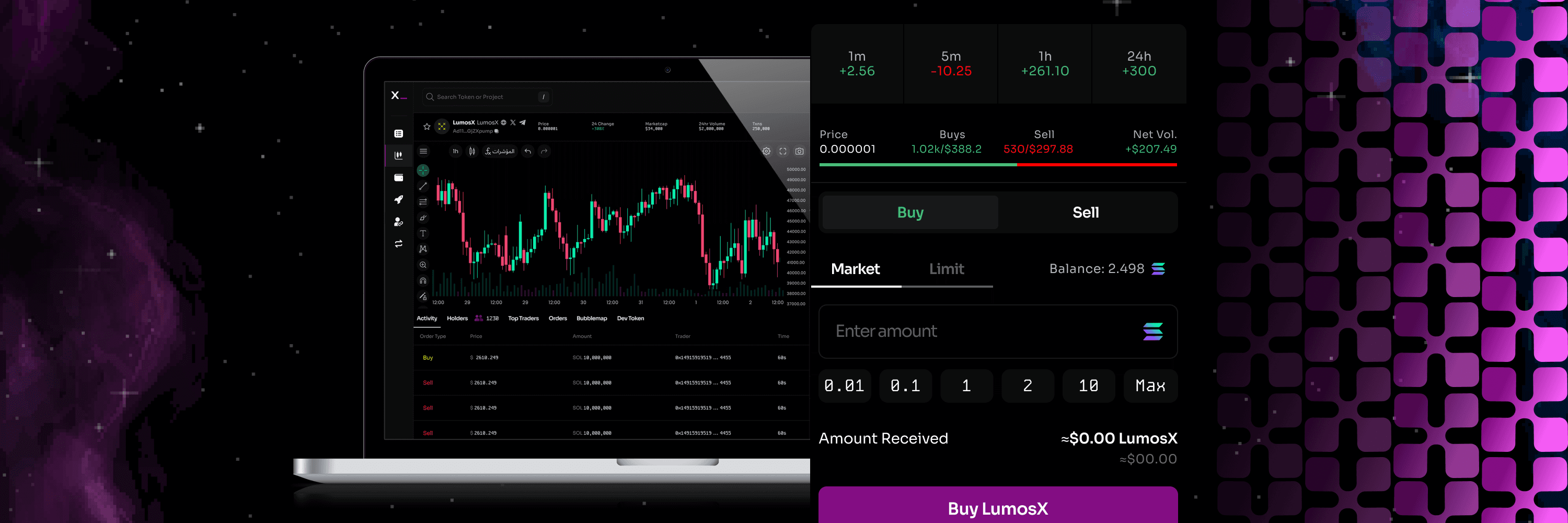The width and height of the screenshot is (1568, 523).
Task: Click the X_ logo in the laptop app
Action: point(398,96)
